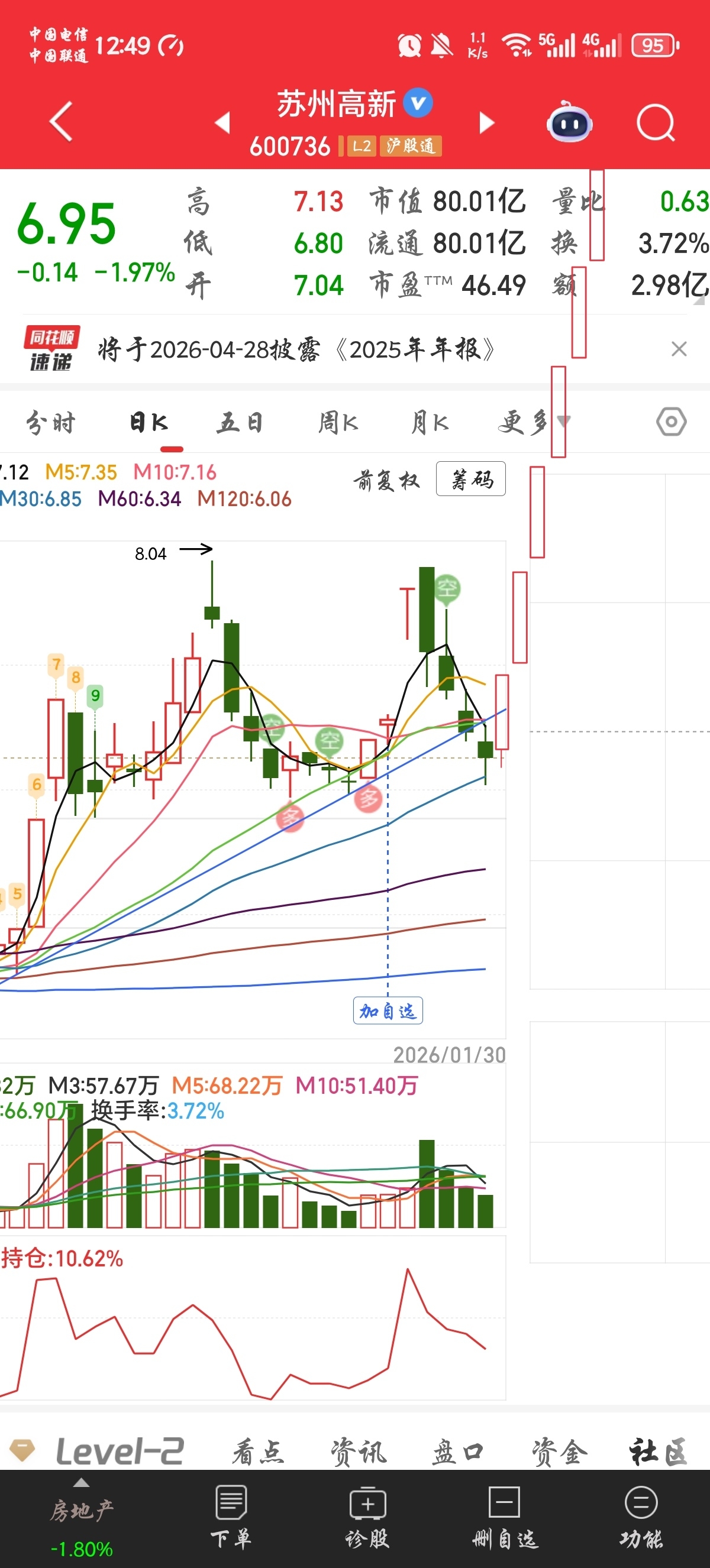Switch to previous stock with left triangle

click(x=223, y=122)
